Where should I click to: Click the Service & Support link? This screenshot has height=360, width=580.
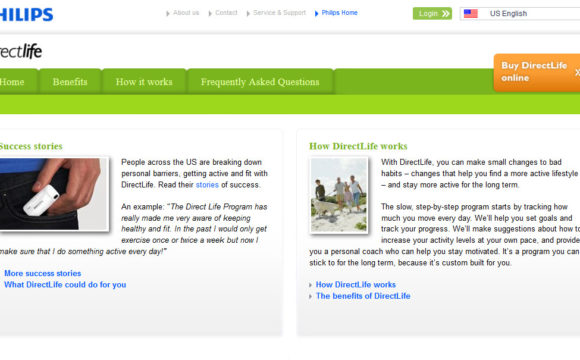coord(279,13)
